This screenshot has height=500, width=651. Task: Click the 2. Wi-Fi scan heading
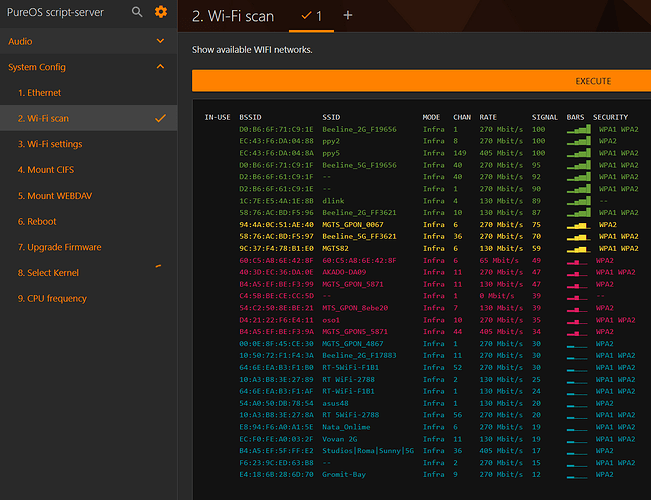click(233, 16)
